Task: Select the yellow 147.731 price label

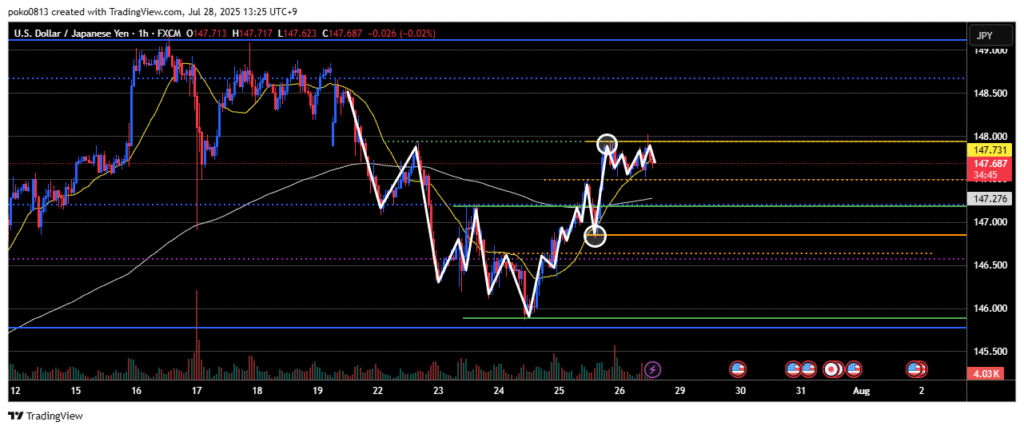Action: tap(988, 149)
